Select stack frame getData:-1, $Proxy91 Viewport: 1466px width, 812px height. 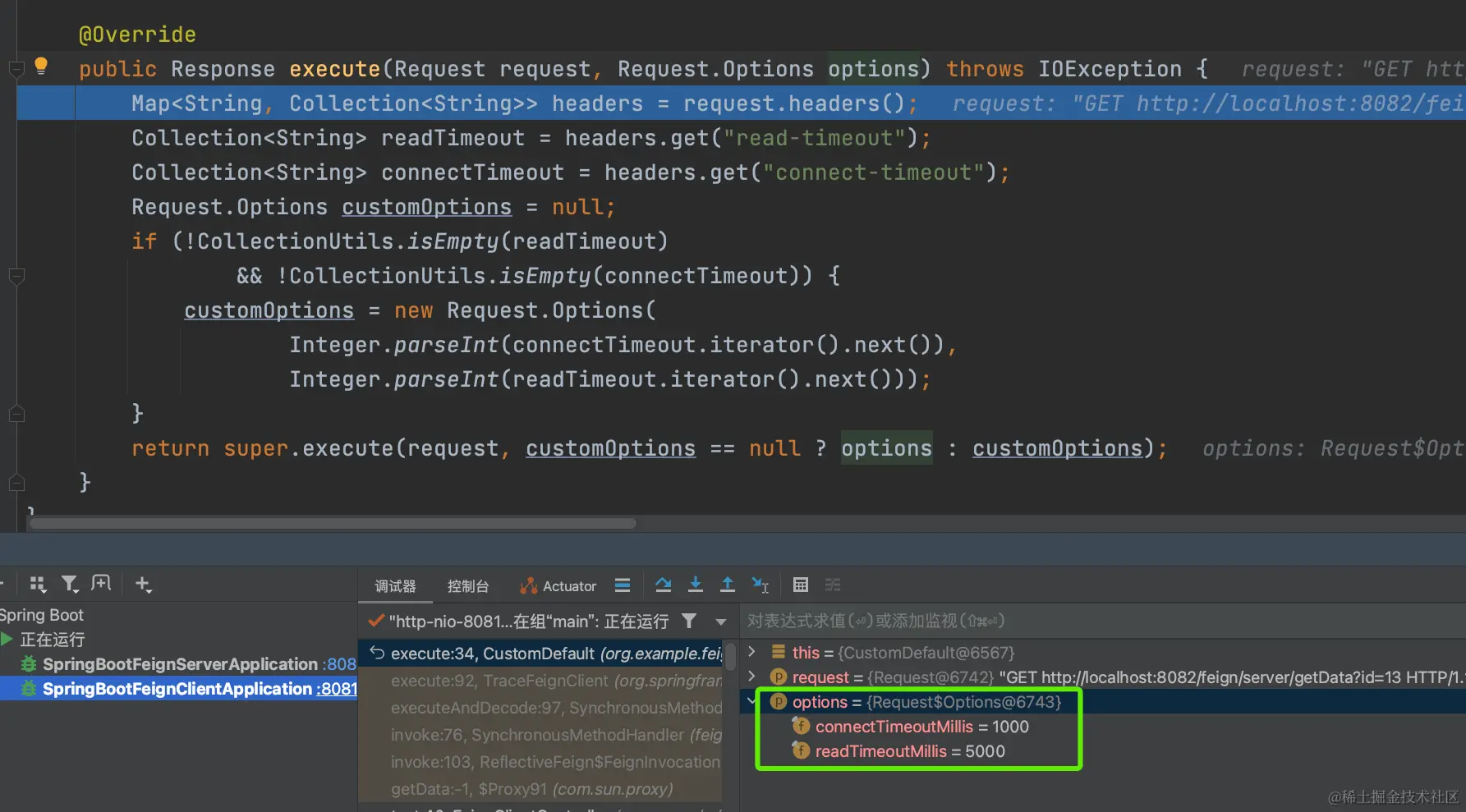542,789
